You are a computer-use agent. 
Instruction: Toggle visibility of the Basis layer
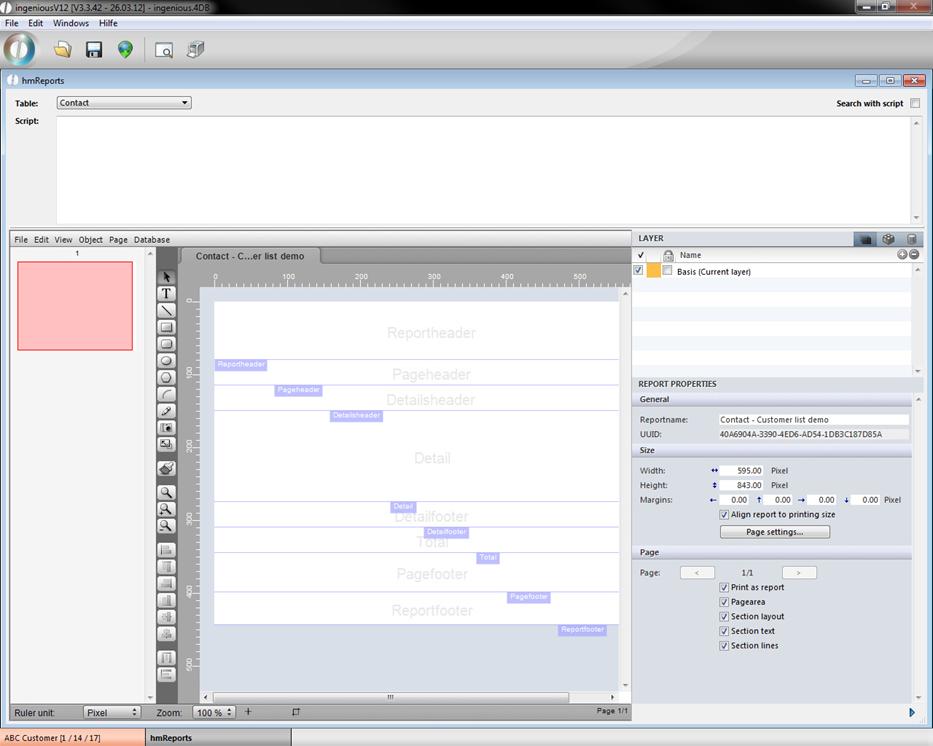[x=639, y=271]
